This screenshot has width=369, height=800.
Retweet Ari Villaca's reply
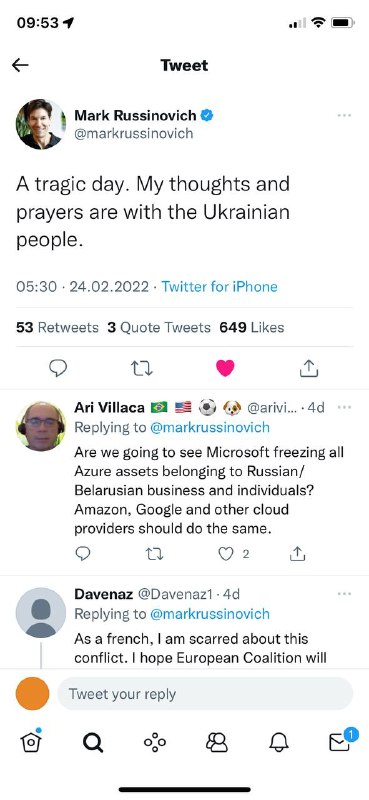154,554
